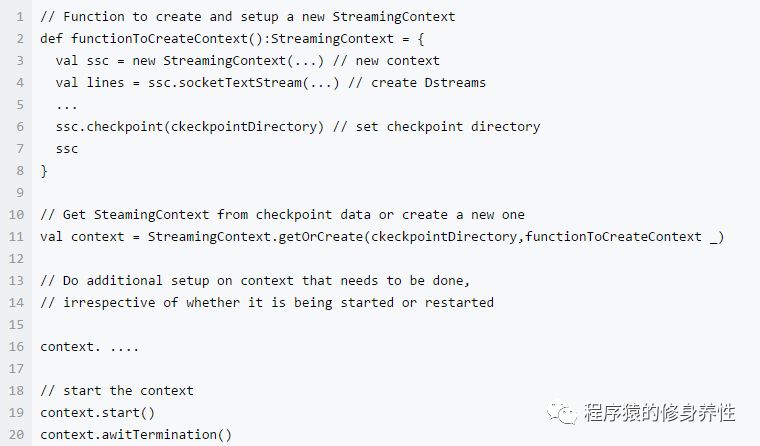Click the context.awaitTermination() statement
The image size is (760, 446).
coord(136,434)
